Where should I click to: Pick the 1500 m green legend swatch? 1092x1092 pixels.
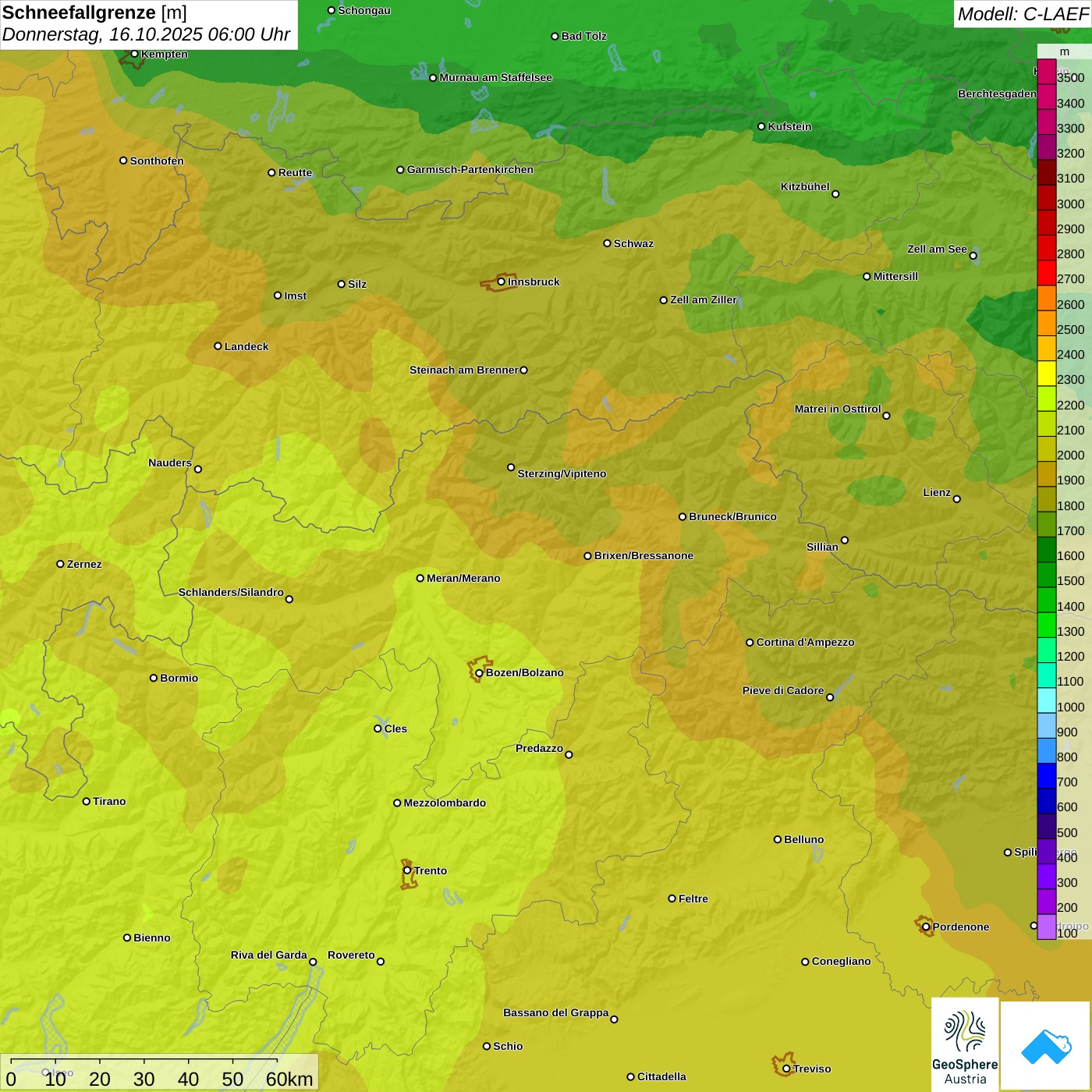pos(1046,575)
